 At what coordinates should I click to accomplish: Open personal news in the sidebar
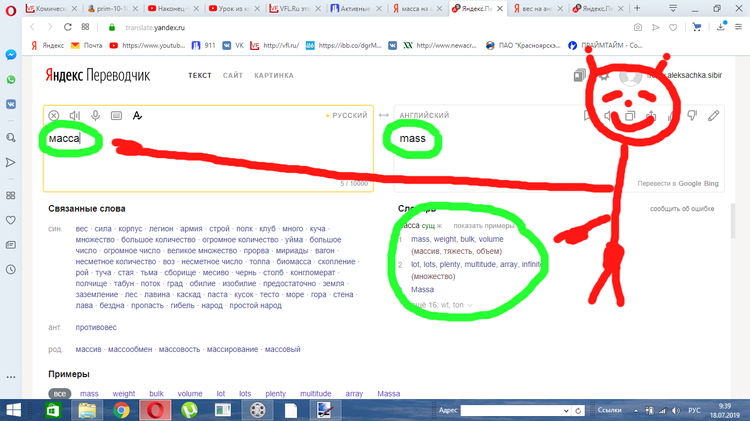point(11,245)
